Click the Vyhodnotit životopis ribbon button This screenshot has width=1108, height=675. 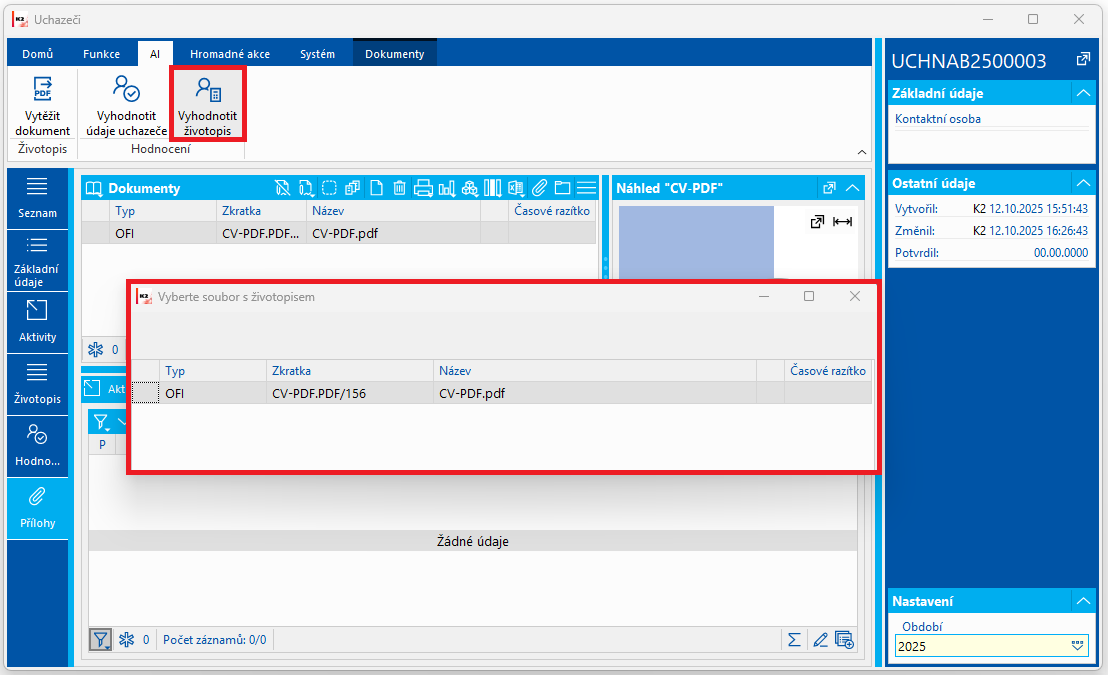pyautogui.click(x=208, y=107)
